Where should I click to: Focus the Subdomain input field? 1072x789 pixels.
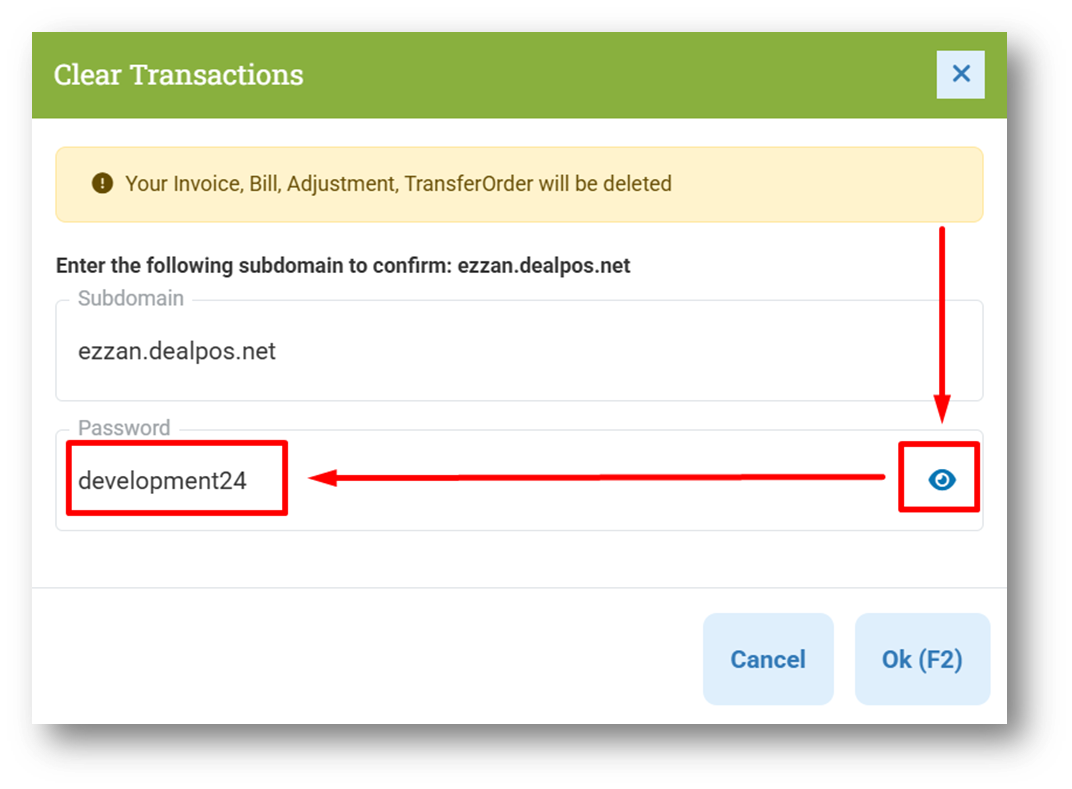coord(519,351)
